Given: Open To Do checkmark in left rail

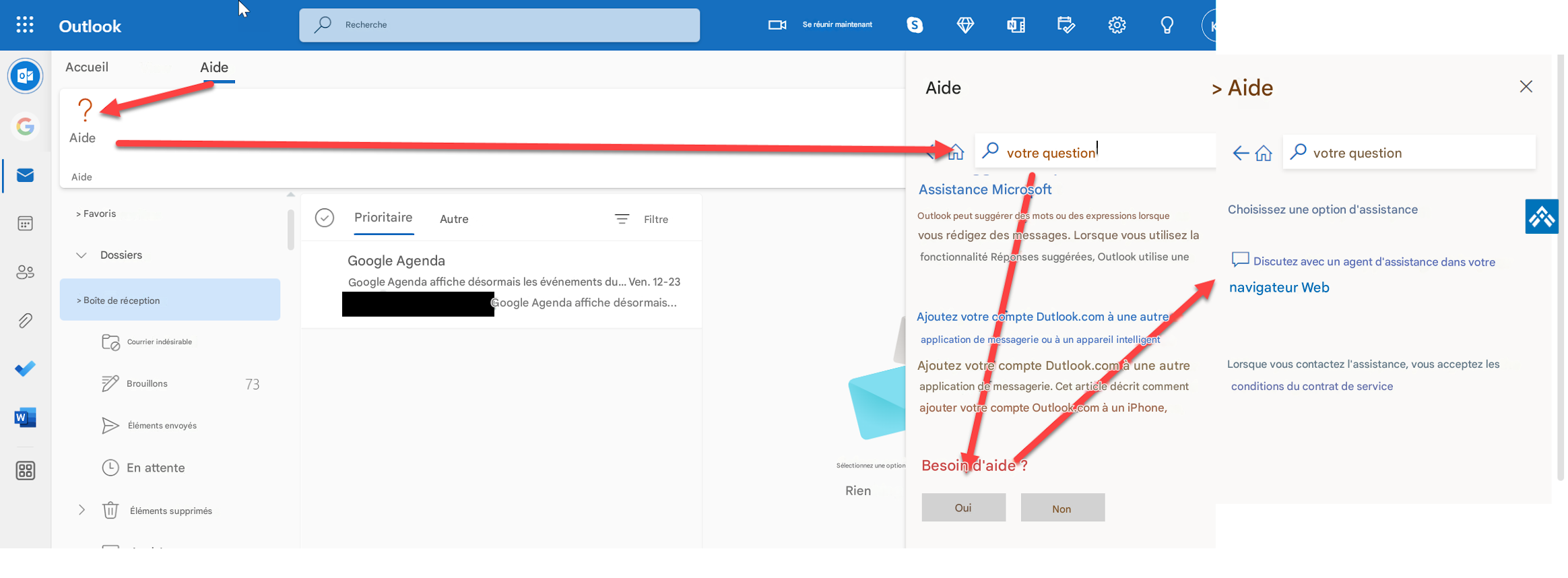Looking at the screenshot, I should [x=26, y=368].
